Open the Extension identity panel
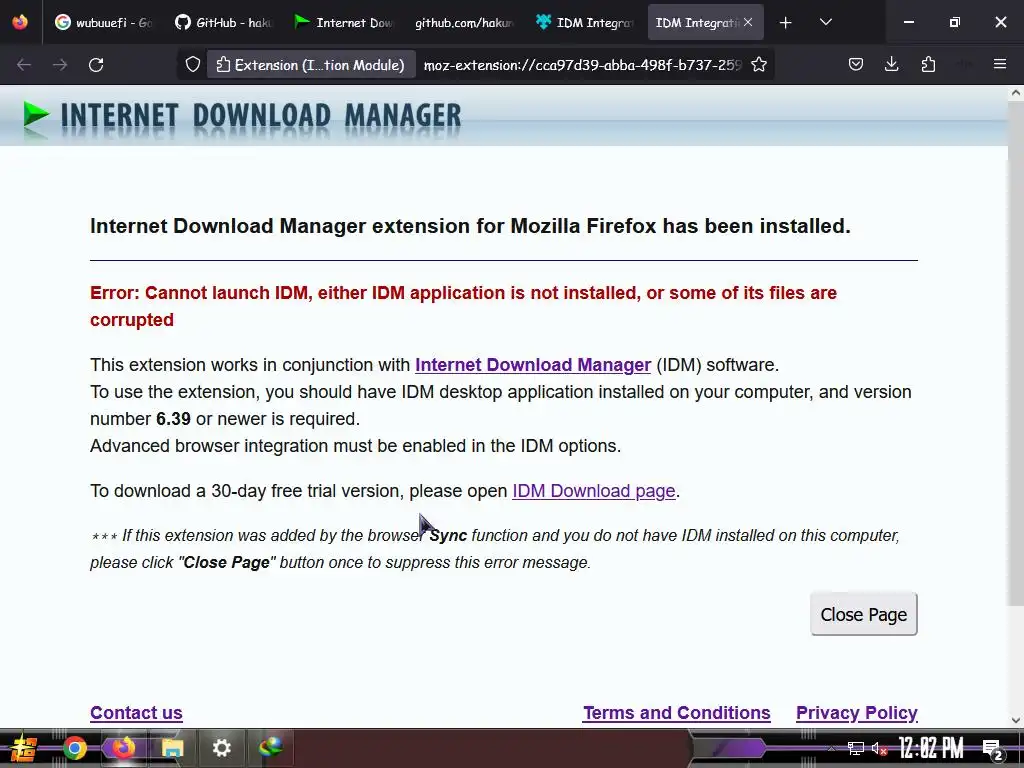Viewport: 1024px width, 768px height. point(311,65)
